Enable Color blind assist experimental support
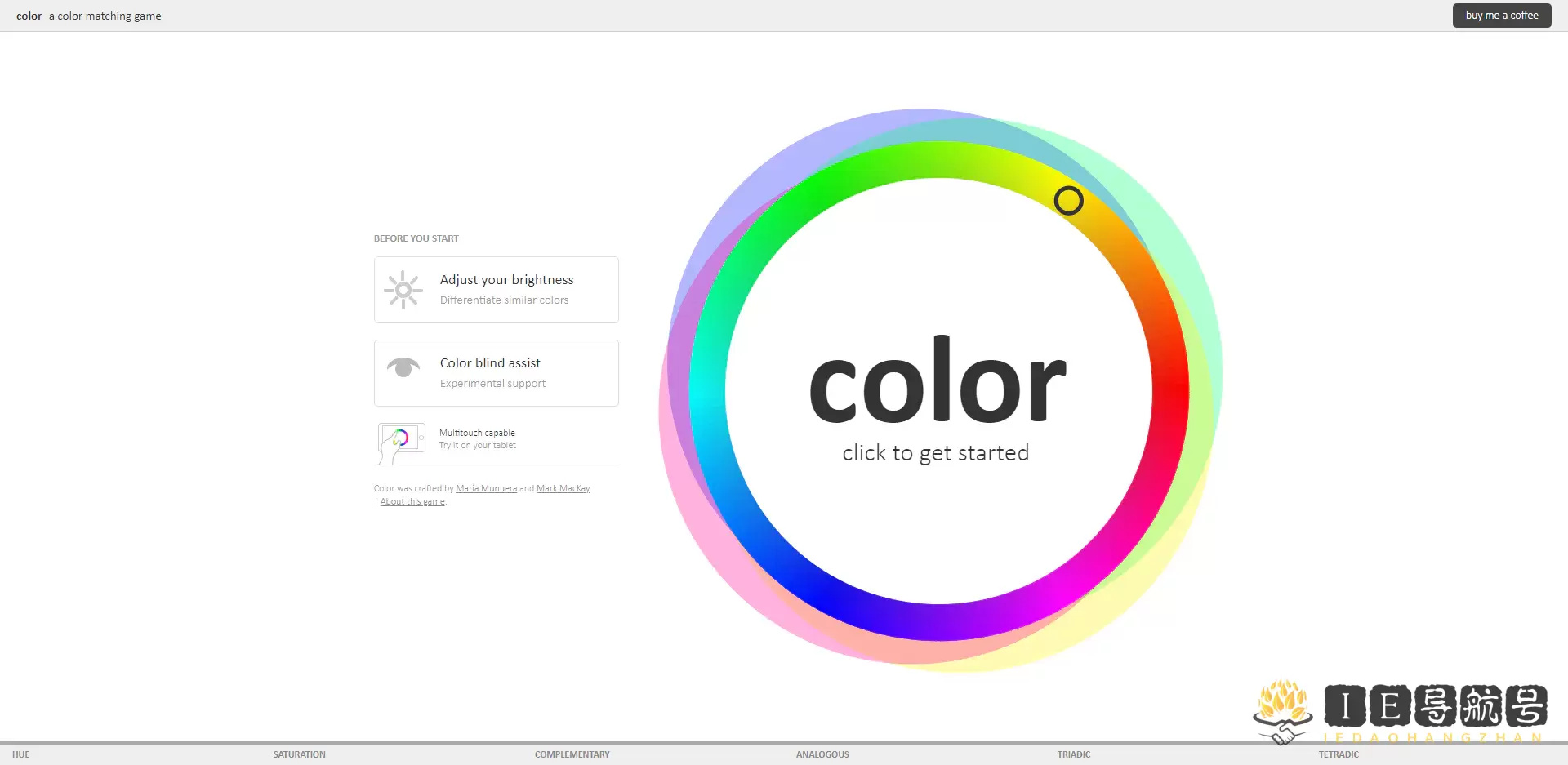Screen dimensions: 1568x765 [496, 372]
